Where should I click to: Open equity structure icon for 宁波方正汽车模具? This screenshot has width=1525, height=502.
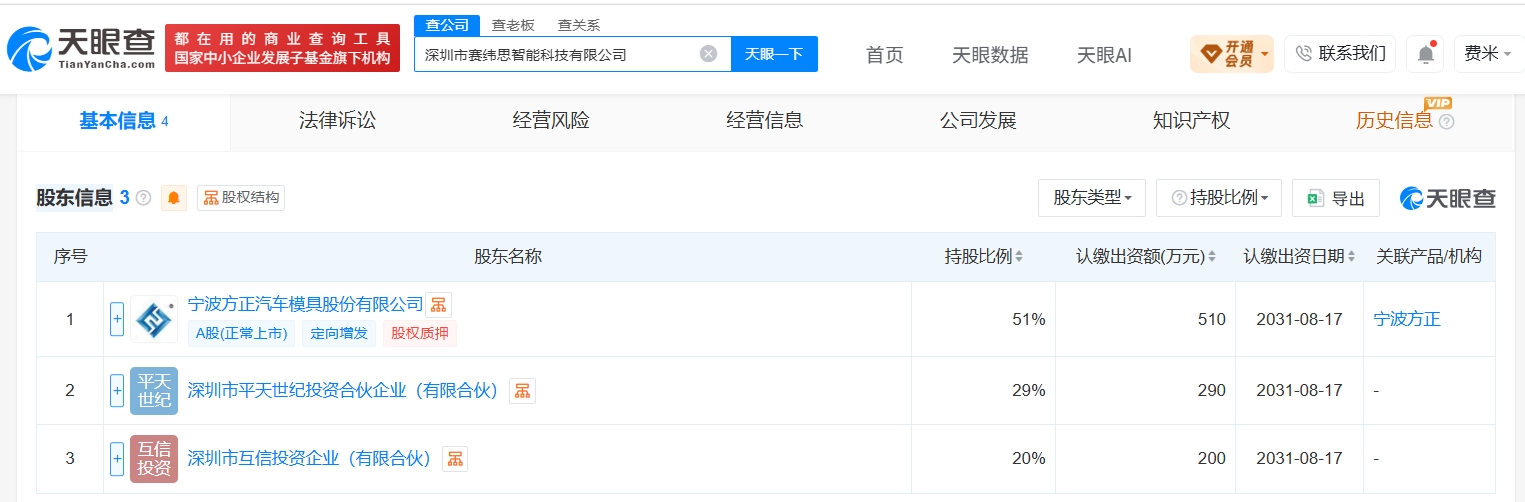pyautogui.click(x=438, y=305)
